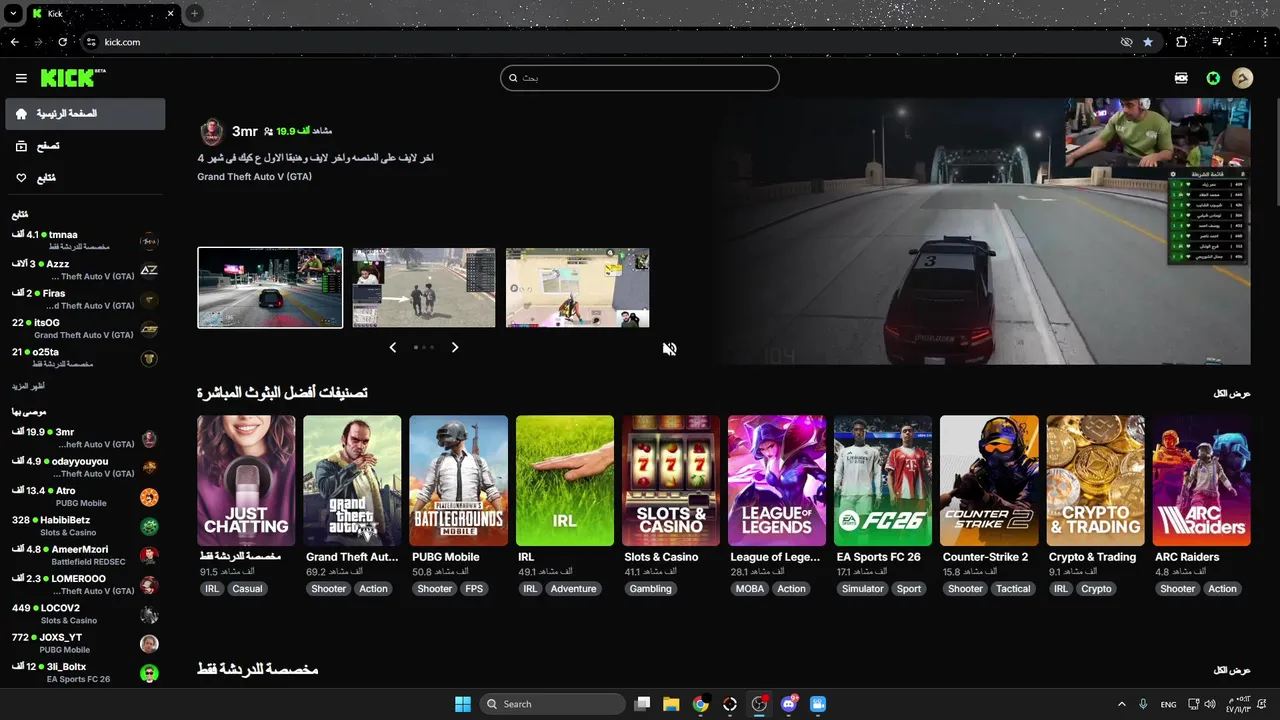Click the green K coin icon in header

point(1213,78)
